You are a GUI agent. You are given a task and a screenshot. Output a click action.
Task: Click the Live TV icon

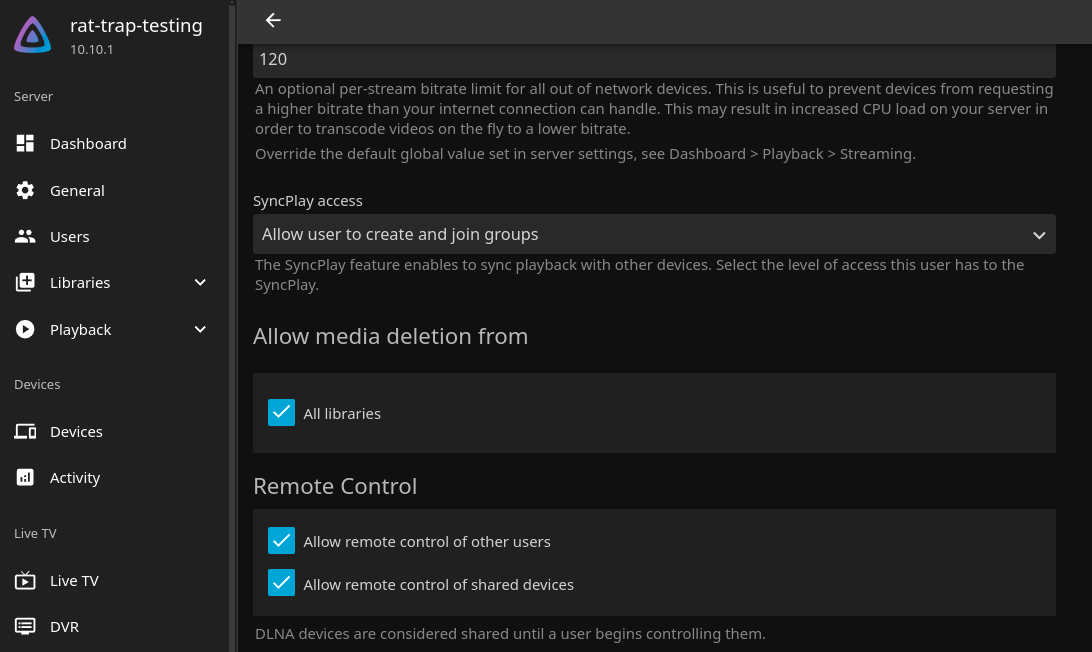(26, 580)
